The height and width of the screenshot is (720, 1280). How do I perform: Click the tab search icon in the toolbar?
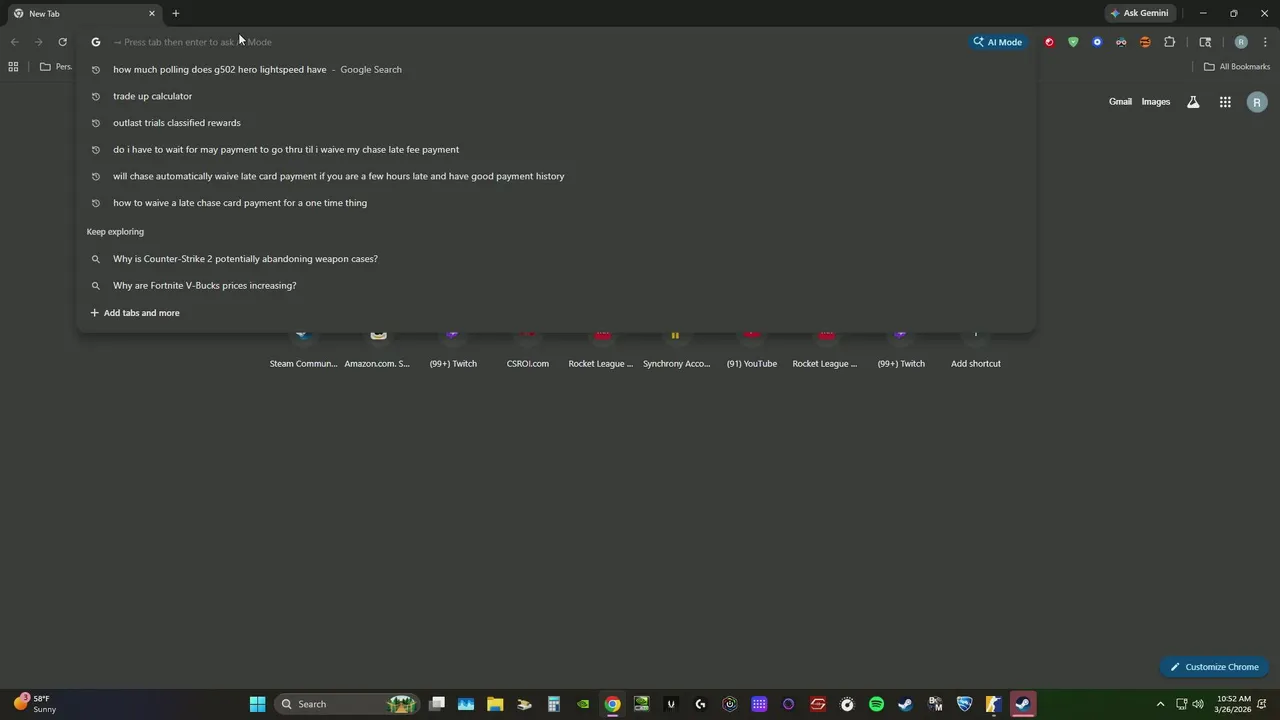tap(1205, 42)
